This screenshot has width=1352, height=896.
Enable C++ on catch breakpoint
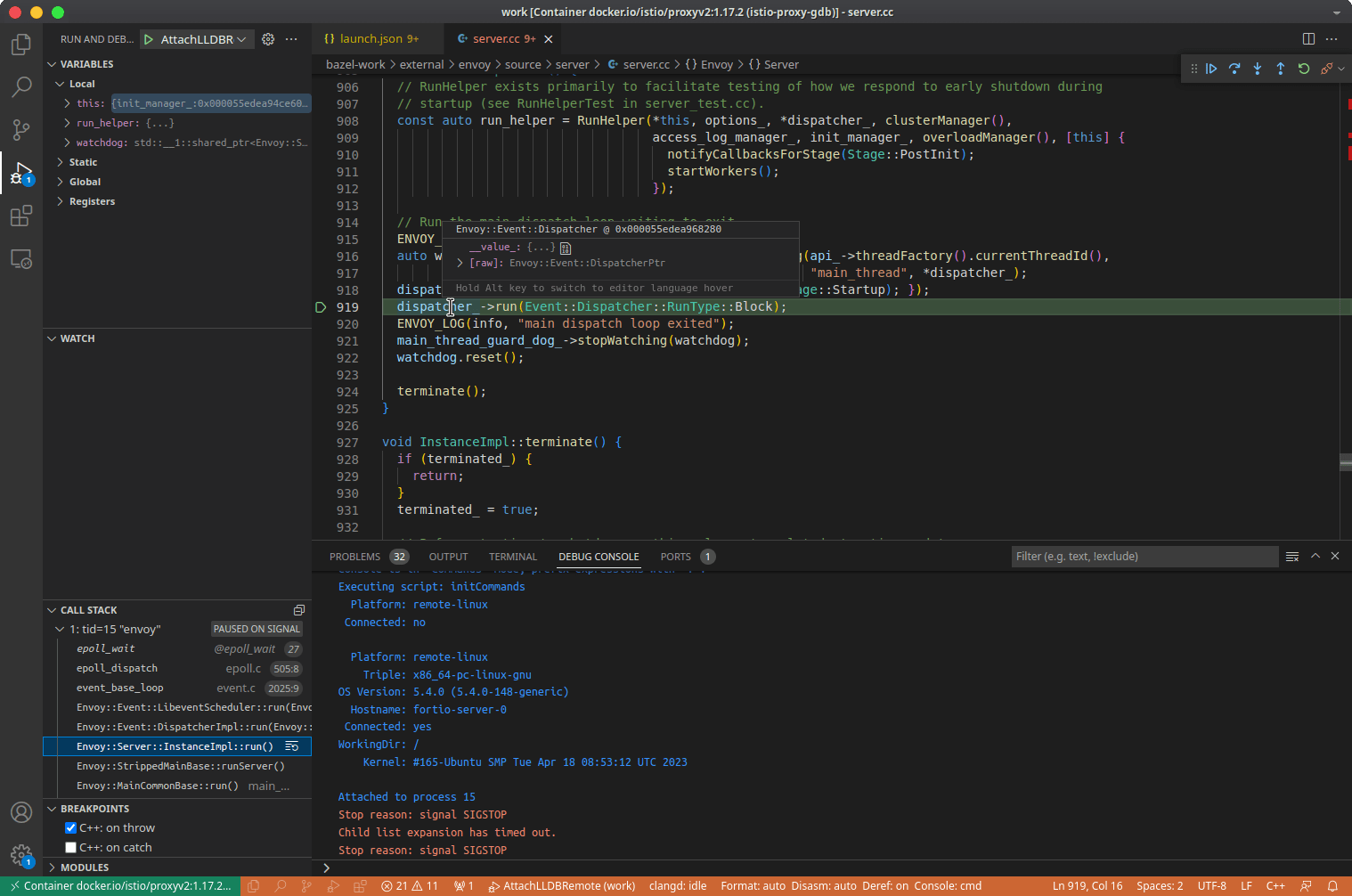[71, 848]
